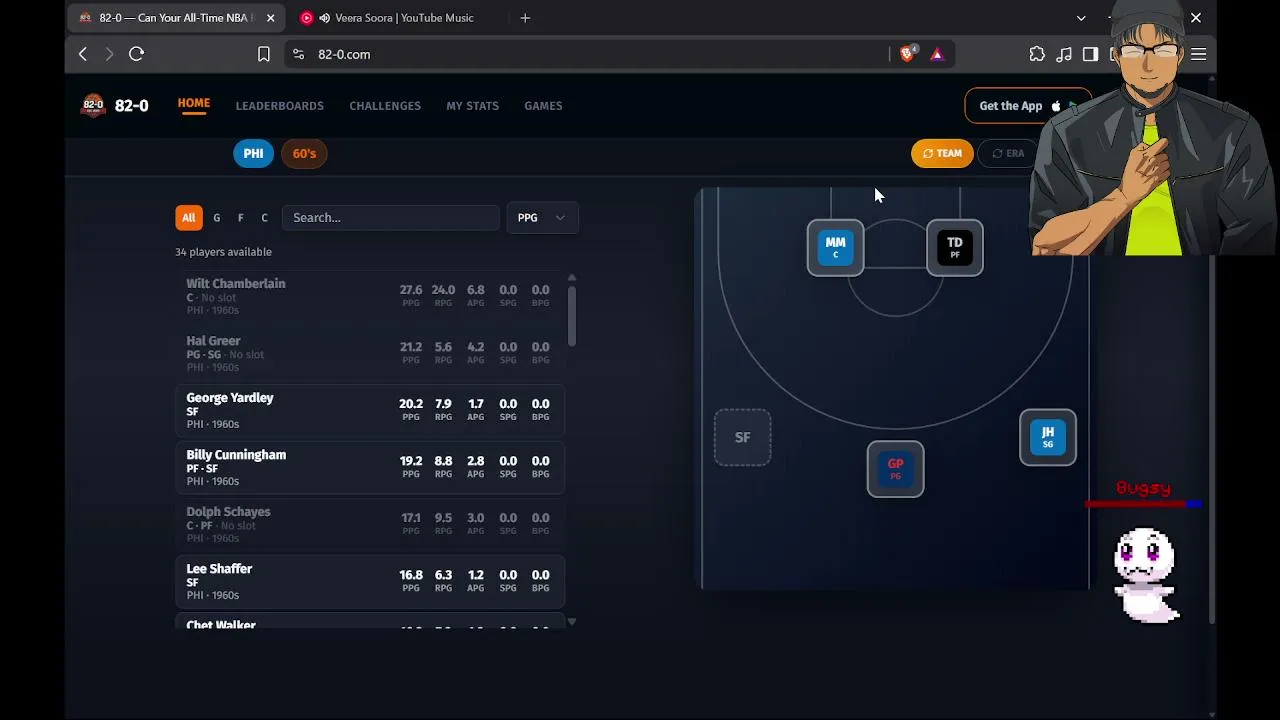Reload the 82-0 page
Viewport: 1280px width, 720px height.
point(137,54)
